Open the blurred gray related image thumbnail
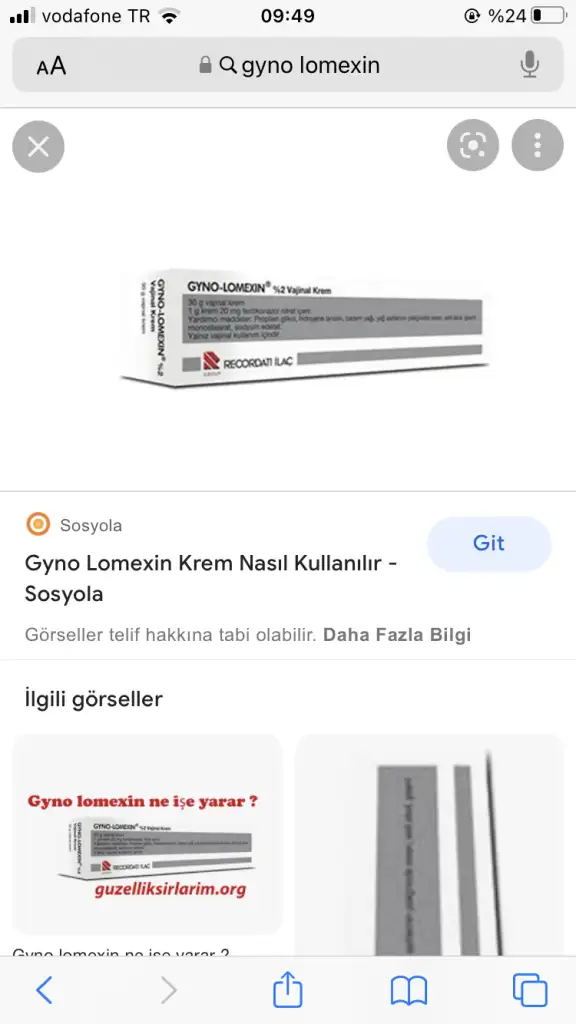576x1024 pixels. pos(428,846)
